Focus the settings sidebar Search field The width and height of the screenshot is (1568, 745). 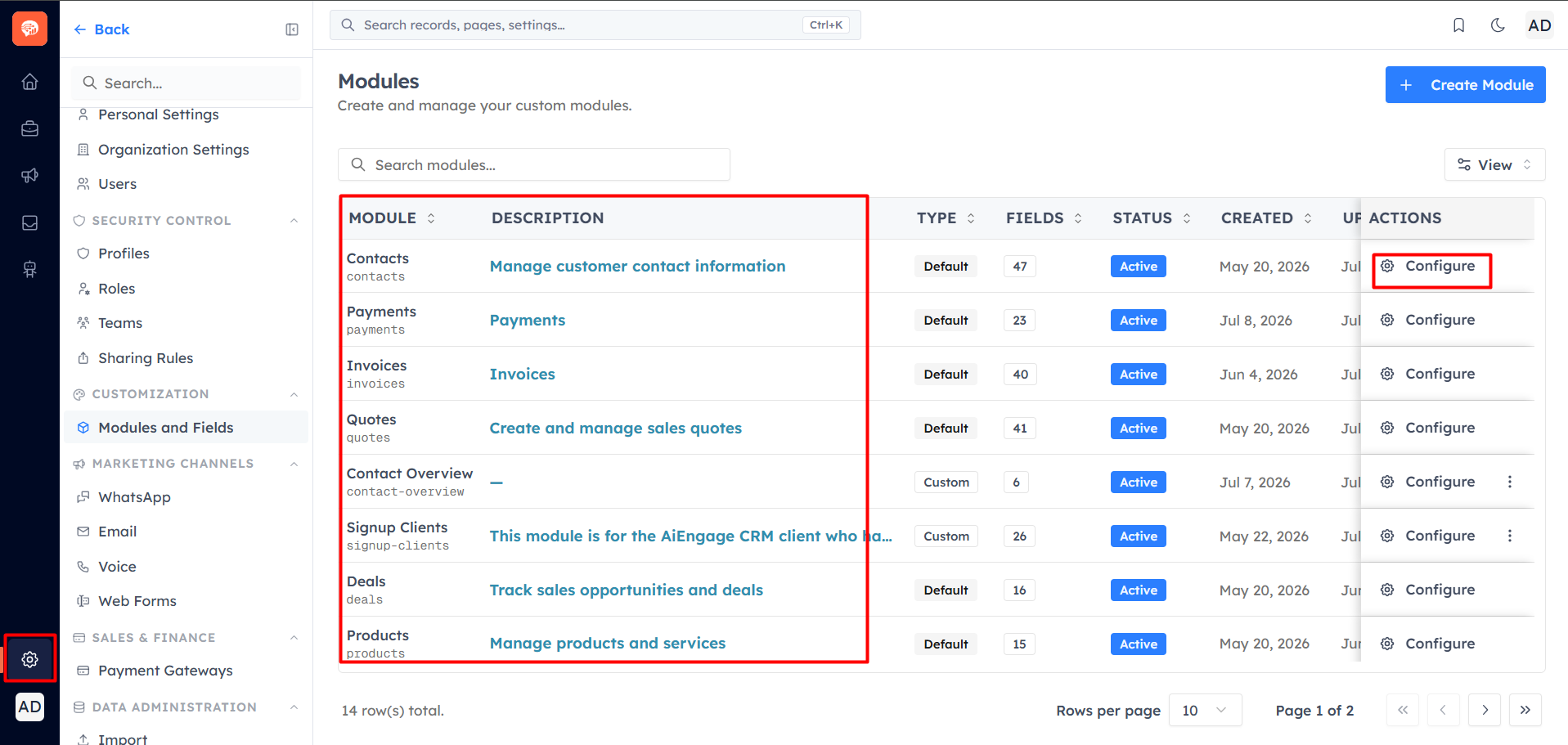186,83
